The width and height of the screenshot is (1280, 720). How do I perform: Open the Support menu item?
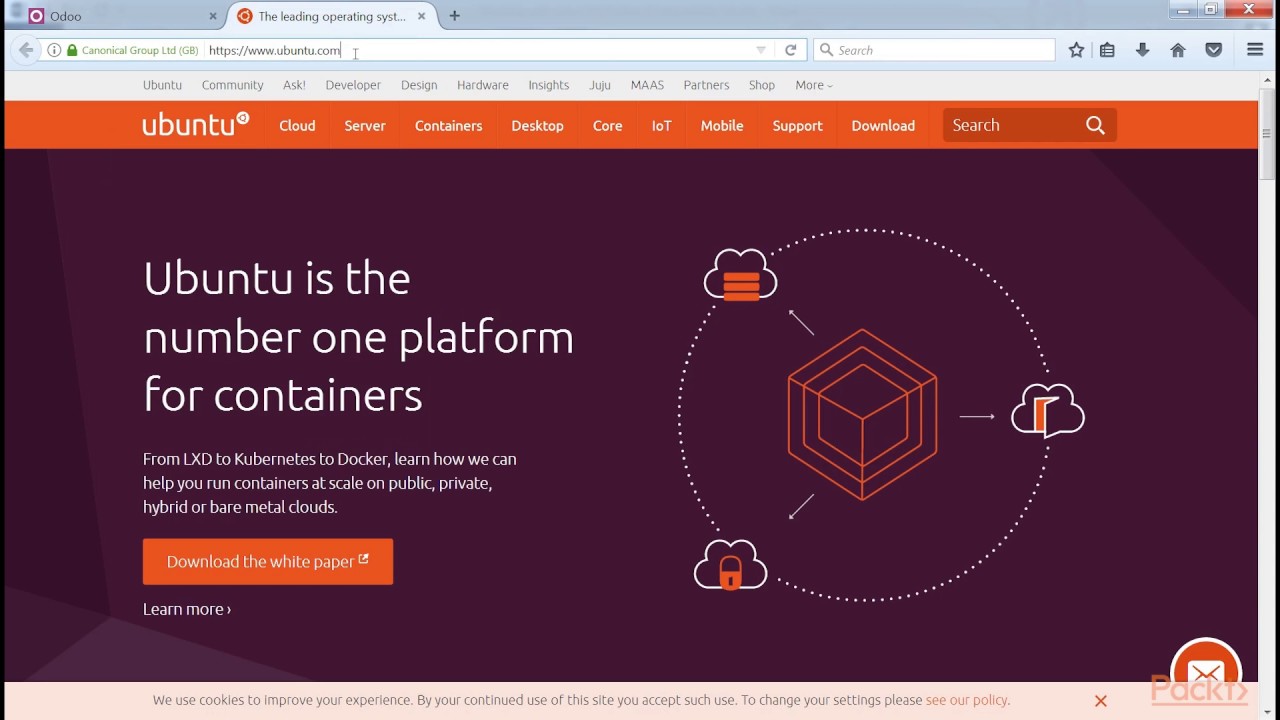click(x=797, y=125)
